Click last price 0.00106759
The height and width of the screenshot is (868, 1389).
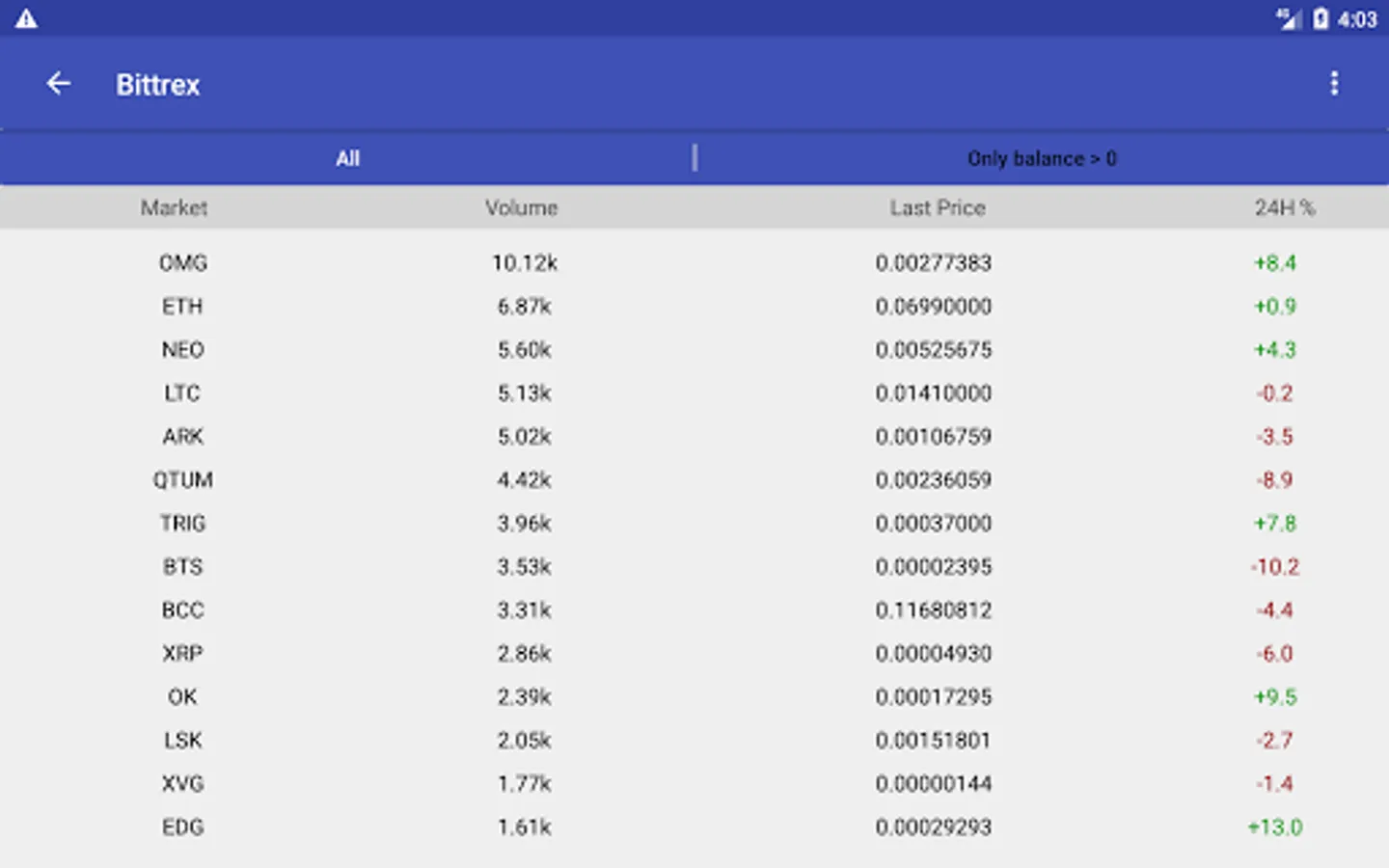(934, 436)
